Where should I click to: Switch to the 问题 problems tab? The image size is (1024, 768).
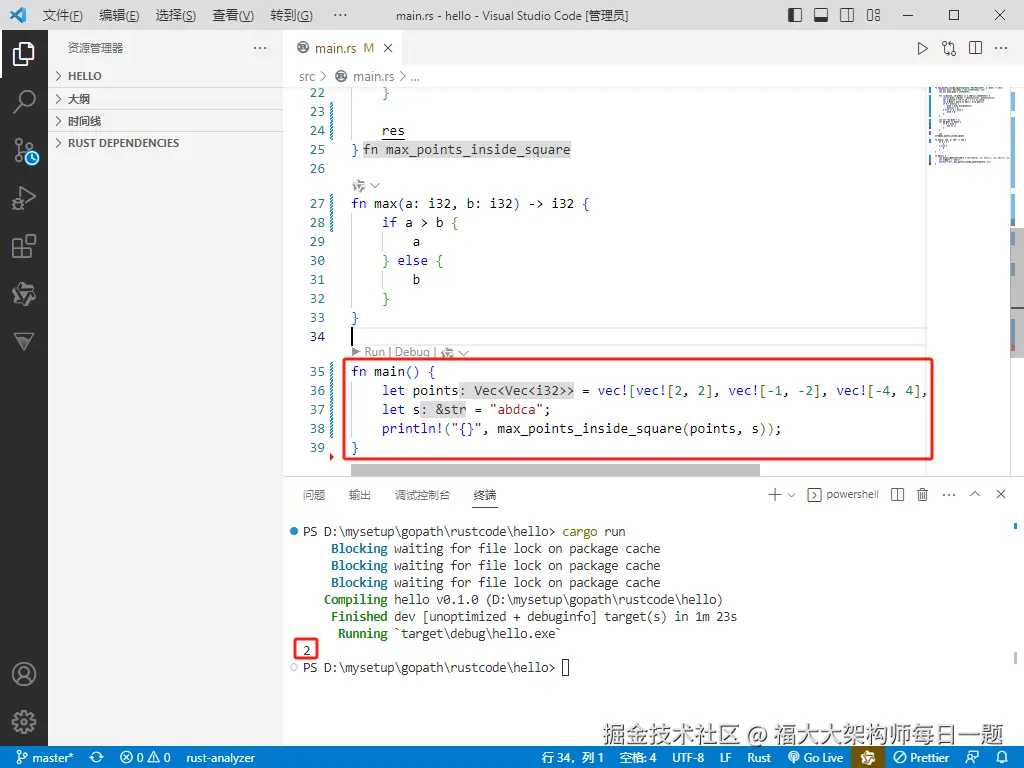(x=314, y=495)
